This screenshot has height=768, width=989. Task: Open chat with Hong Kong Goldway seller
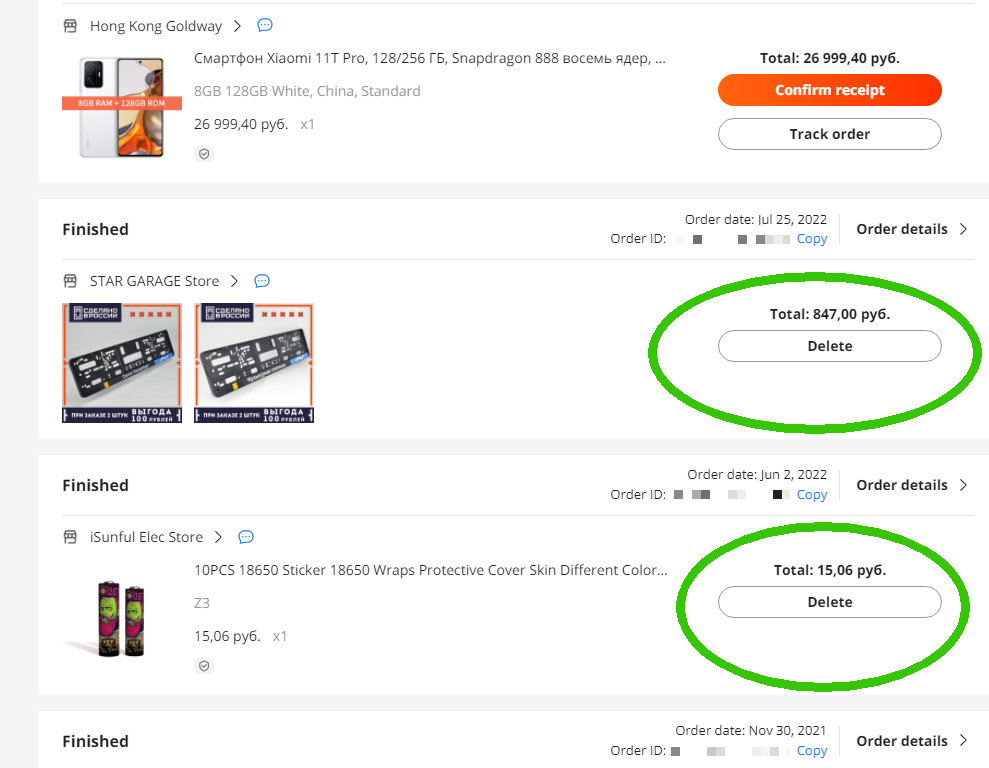(x=265, y=25)
